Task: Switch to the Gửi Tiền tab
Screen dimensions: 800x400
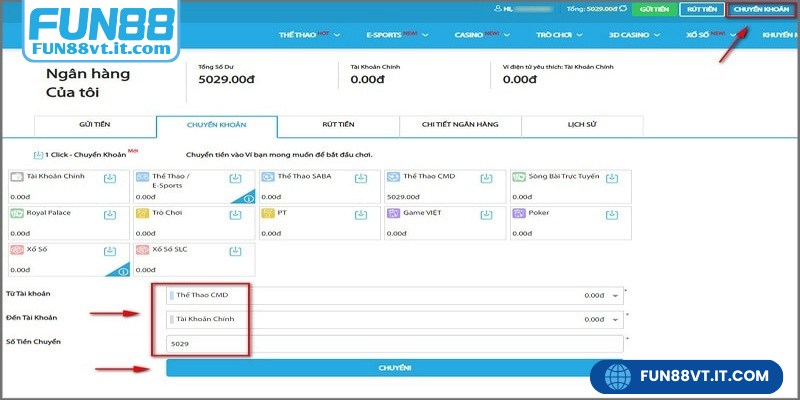Action: click(94, 124)
